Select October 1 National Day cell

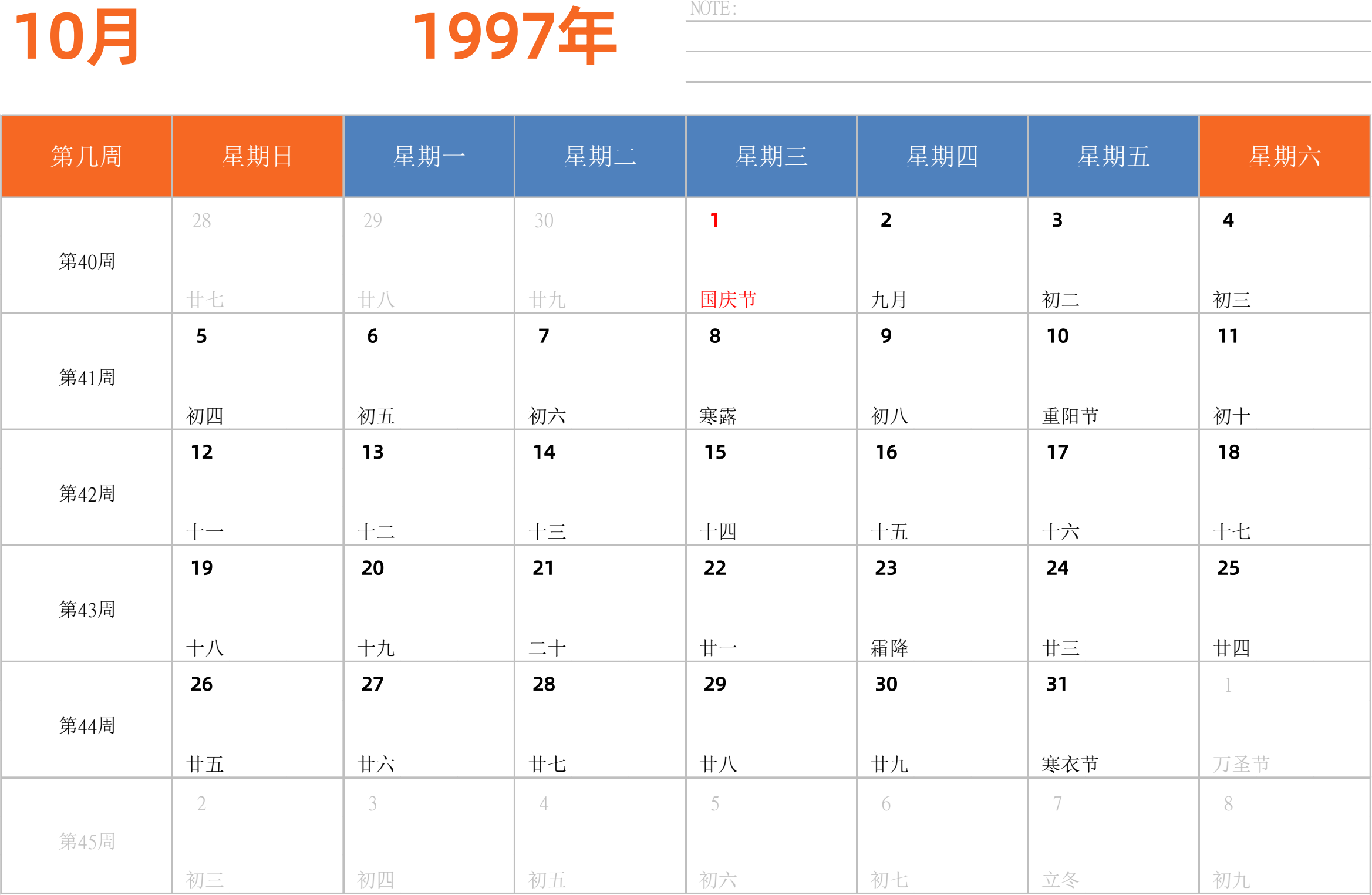pos(771,255)
